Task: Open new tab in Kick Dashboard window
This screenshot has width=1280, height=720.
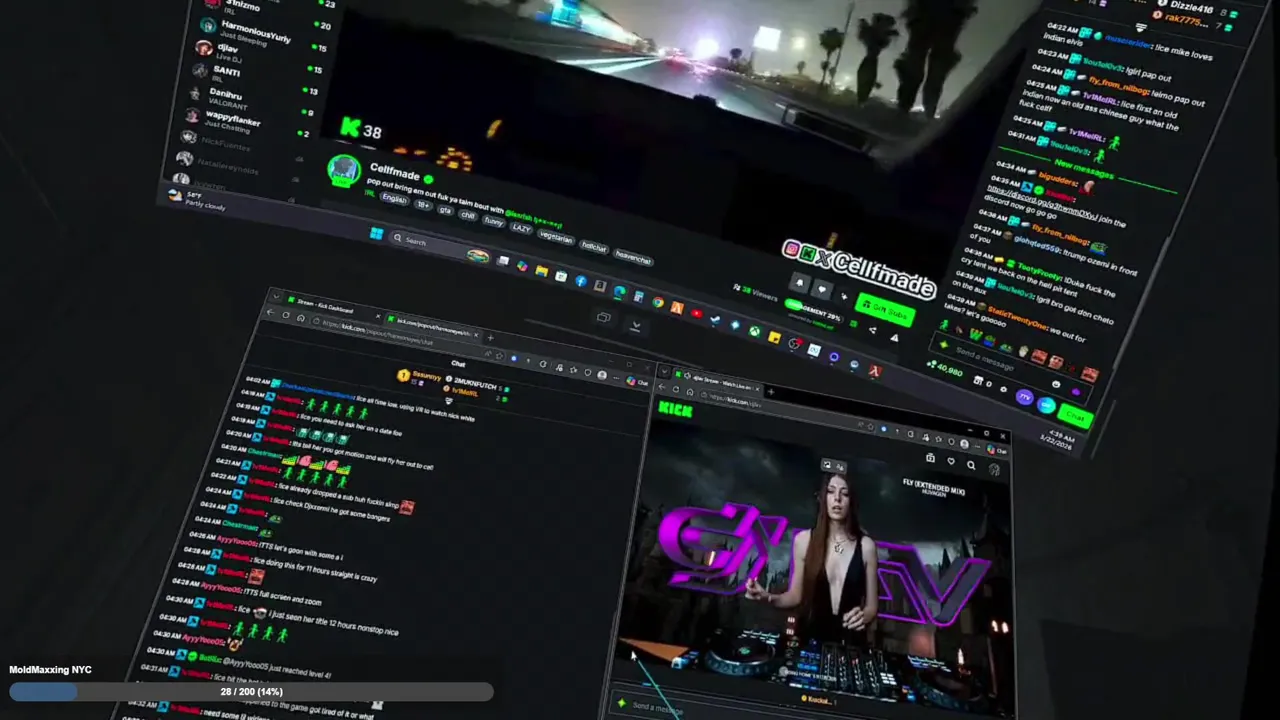Action: (x=491, y=338)
